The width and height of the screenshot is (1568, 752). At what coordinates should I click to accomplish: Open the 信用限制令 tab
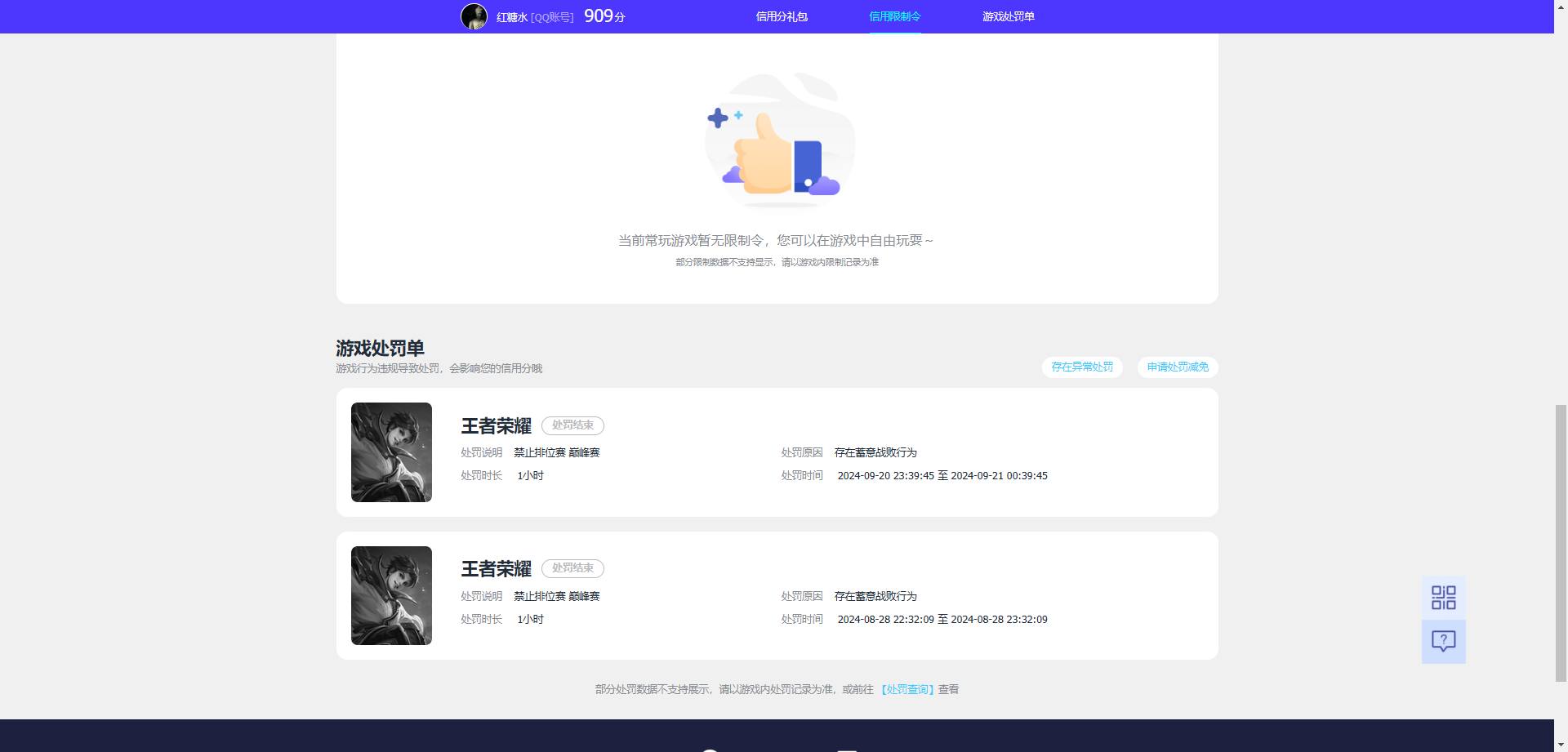pos(893,16)
